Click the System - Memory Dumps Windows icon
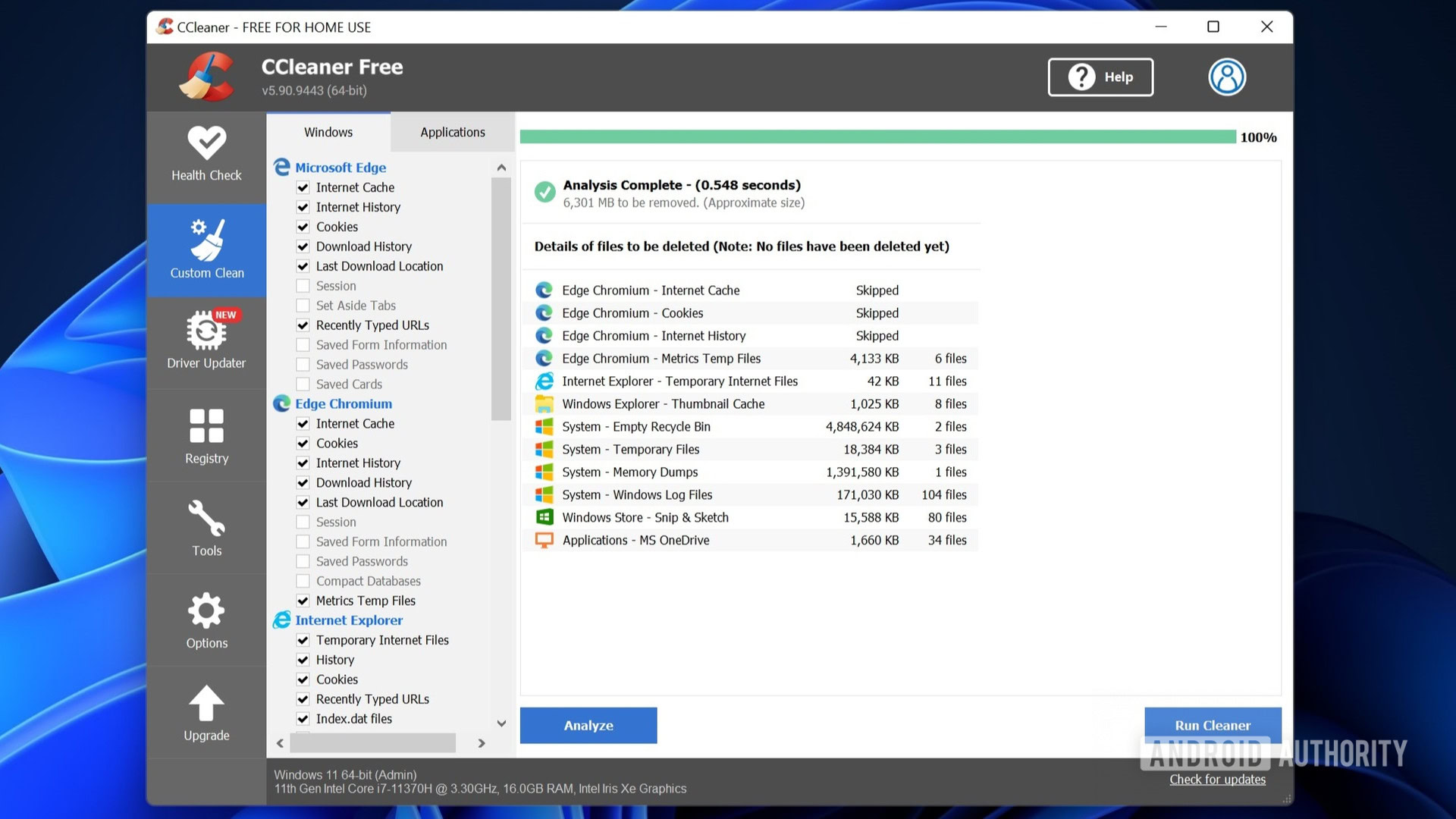This screenshot has height=819, width=1456. click(544, 472)
